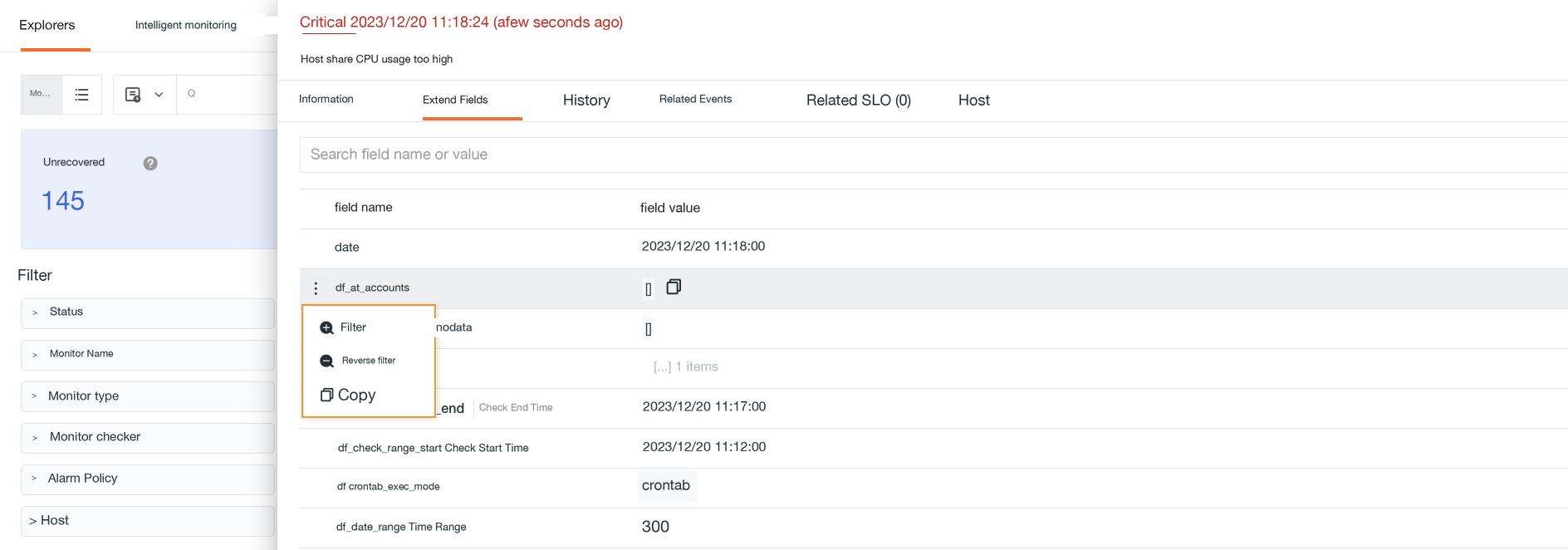
Task: Click the search magnifier icon in explorer
Action: [x=192, y=94]
